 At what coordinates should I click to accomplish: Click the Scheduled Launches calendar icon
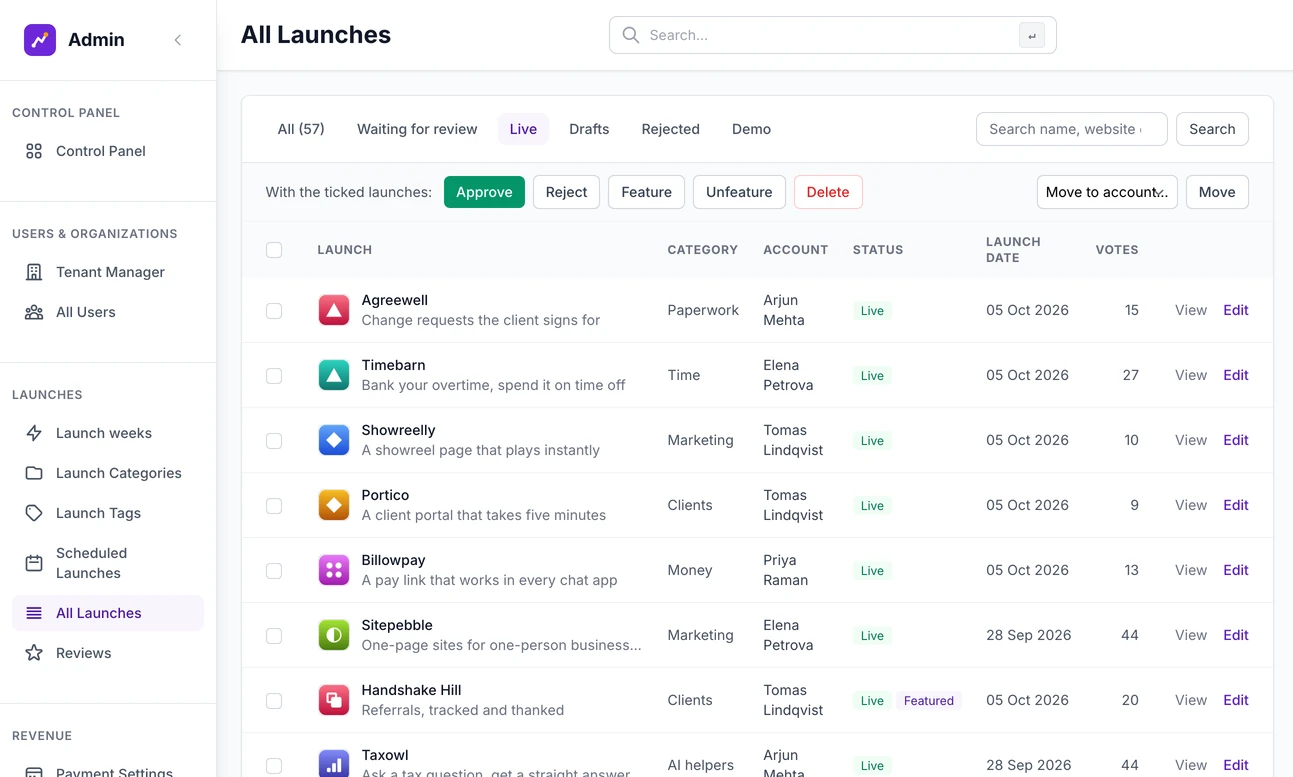coord(34,563)
